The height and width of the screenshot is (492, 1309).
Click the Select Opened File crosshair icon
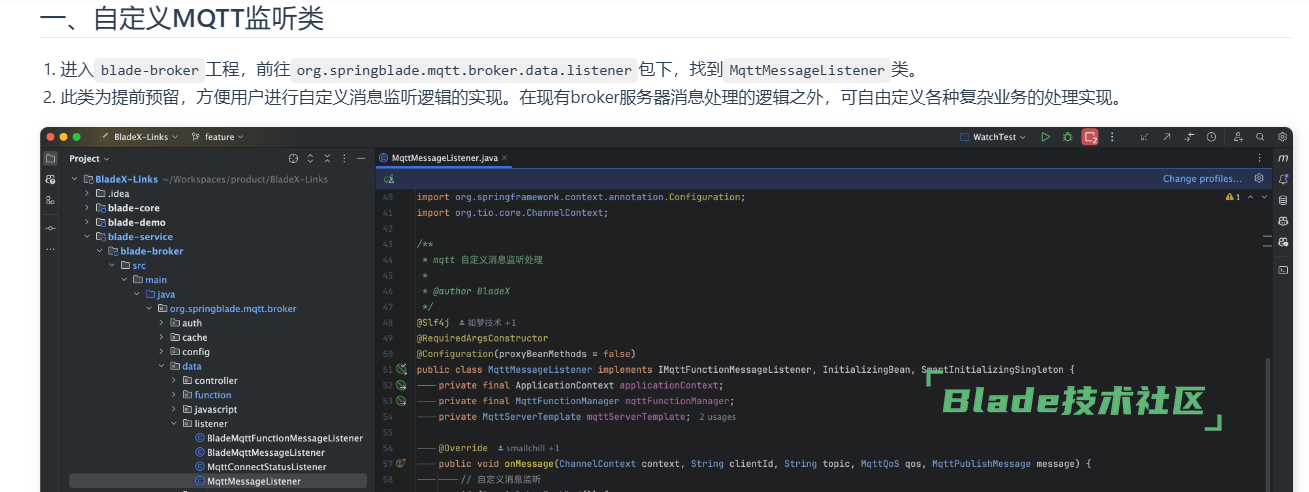[293, 158]
